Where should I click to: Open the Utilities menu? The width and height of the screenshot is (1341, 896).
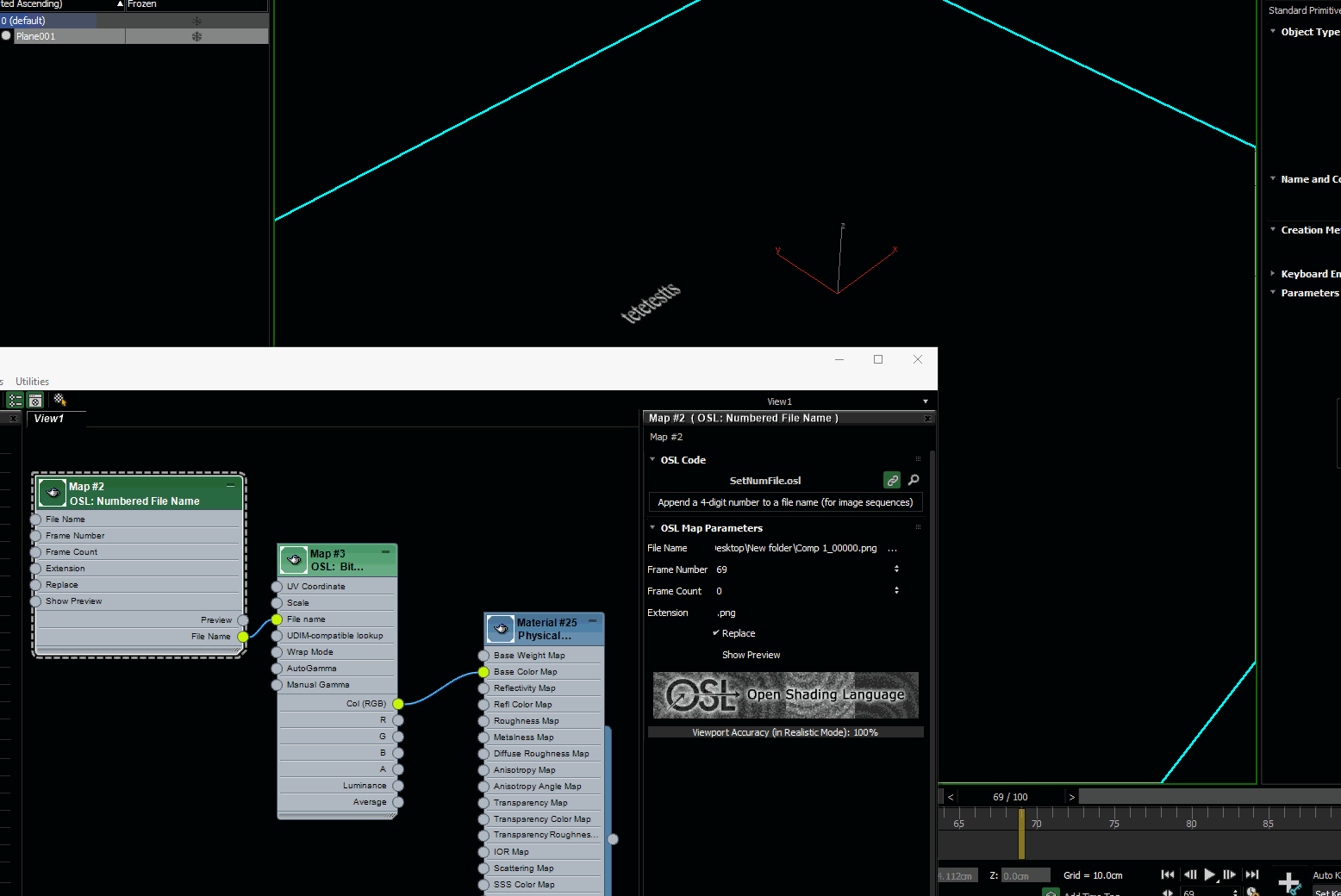(32, 381)
